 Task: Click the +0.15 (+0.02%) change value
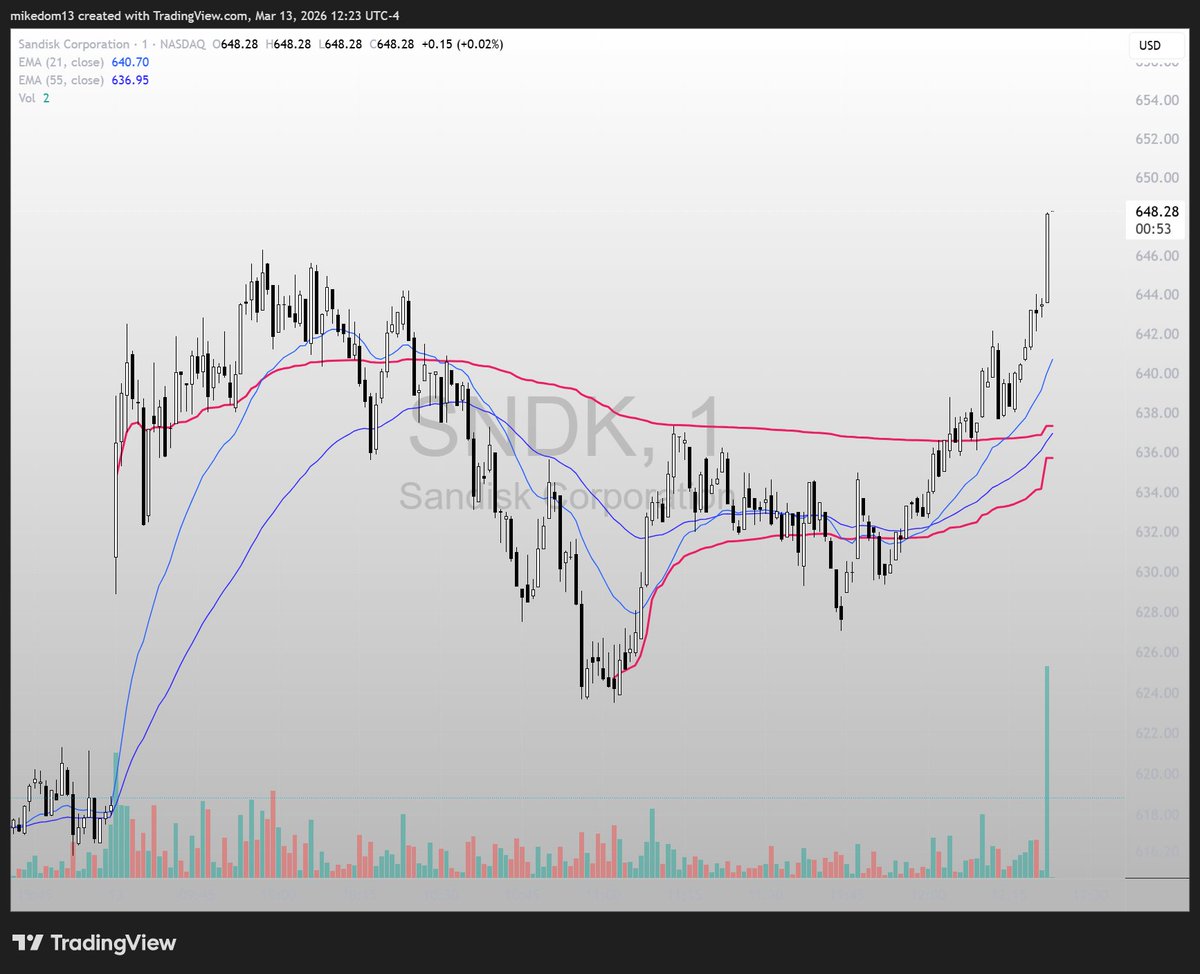(x=463, y=44)
